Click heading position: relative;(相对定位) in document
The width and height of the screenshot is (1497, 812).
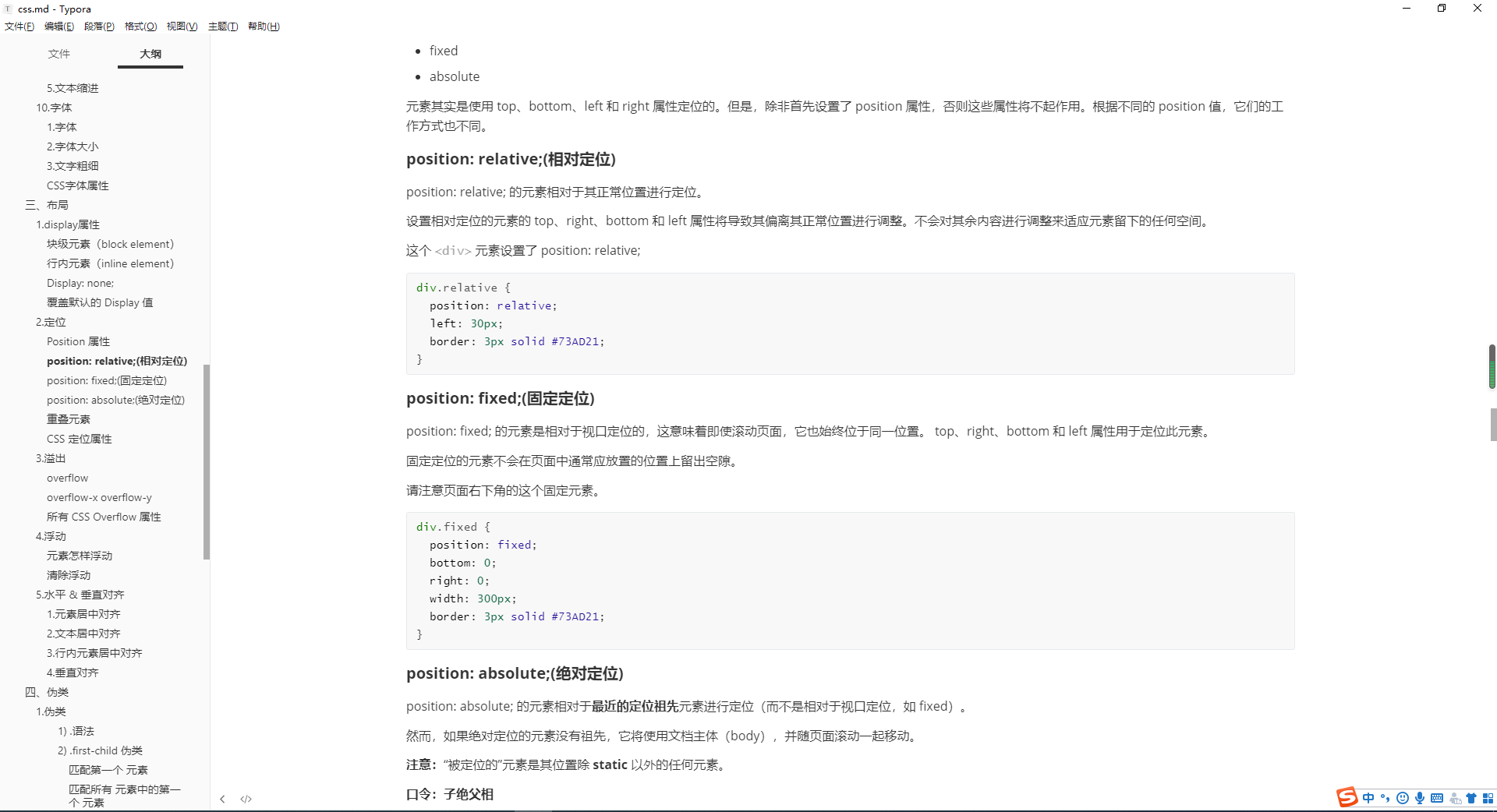point(511,159)
